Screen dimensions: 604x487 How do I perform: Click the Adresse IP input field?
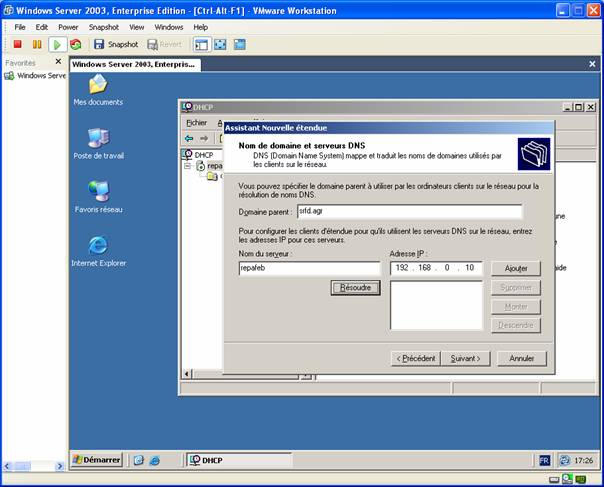(436, 268)
